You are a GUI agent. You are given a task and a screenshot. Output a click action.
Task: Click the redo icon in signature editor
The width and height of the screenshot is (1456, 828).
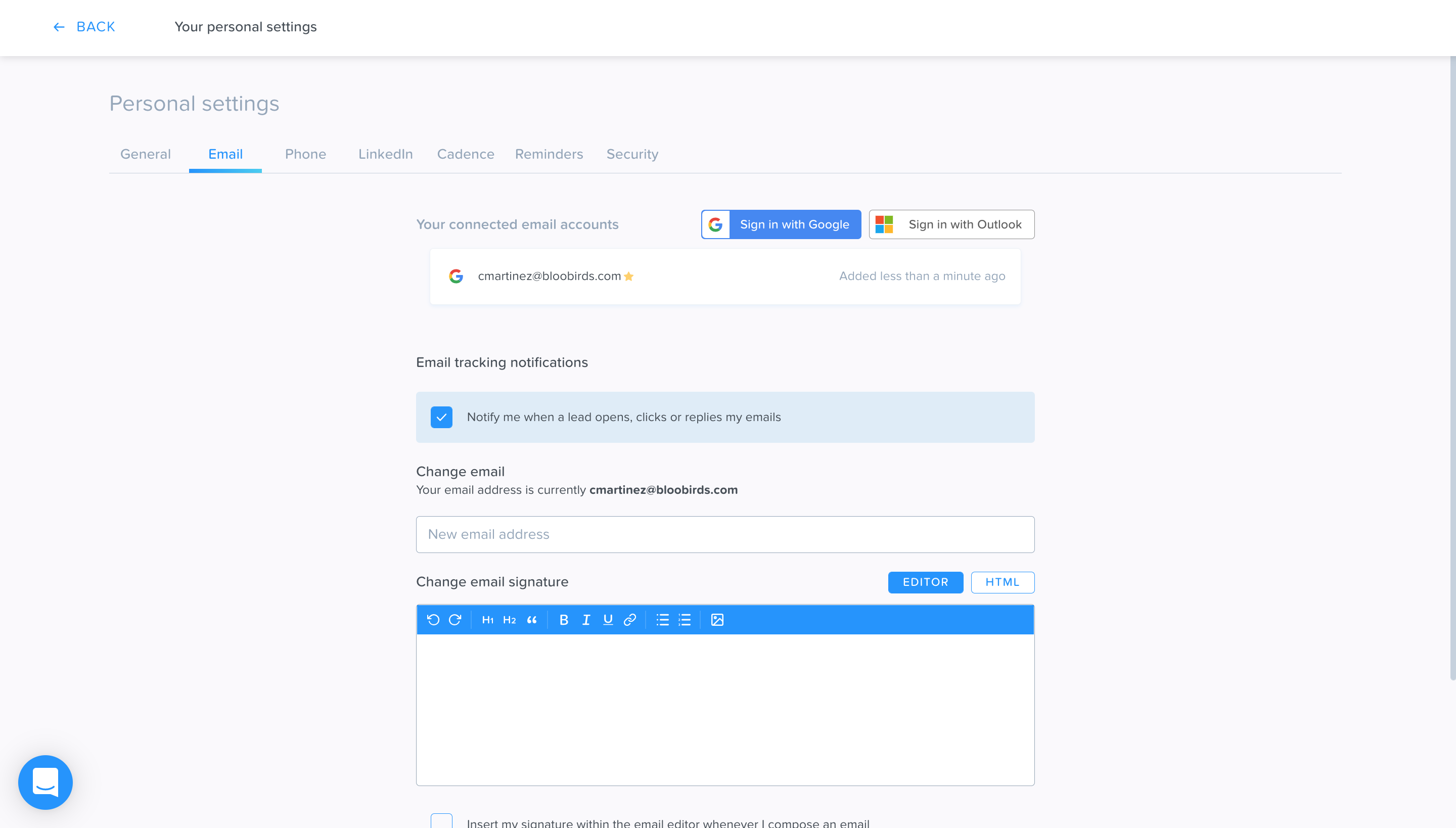pos(455,620)
